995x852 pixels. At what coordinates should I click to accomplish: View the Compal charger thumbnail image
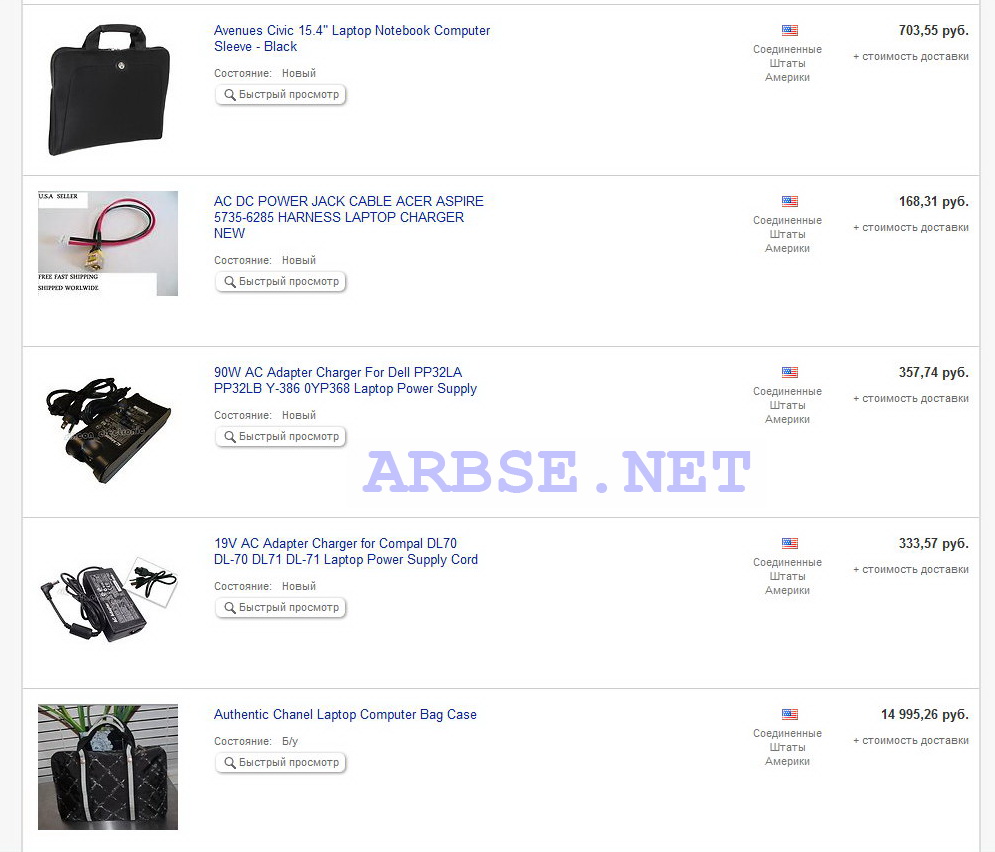108,600
